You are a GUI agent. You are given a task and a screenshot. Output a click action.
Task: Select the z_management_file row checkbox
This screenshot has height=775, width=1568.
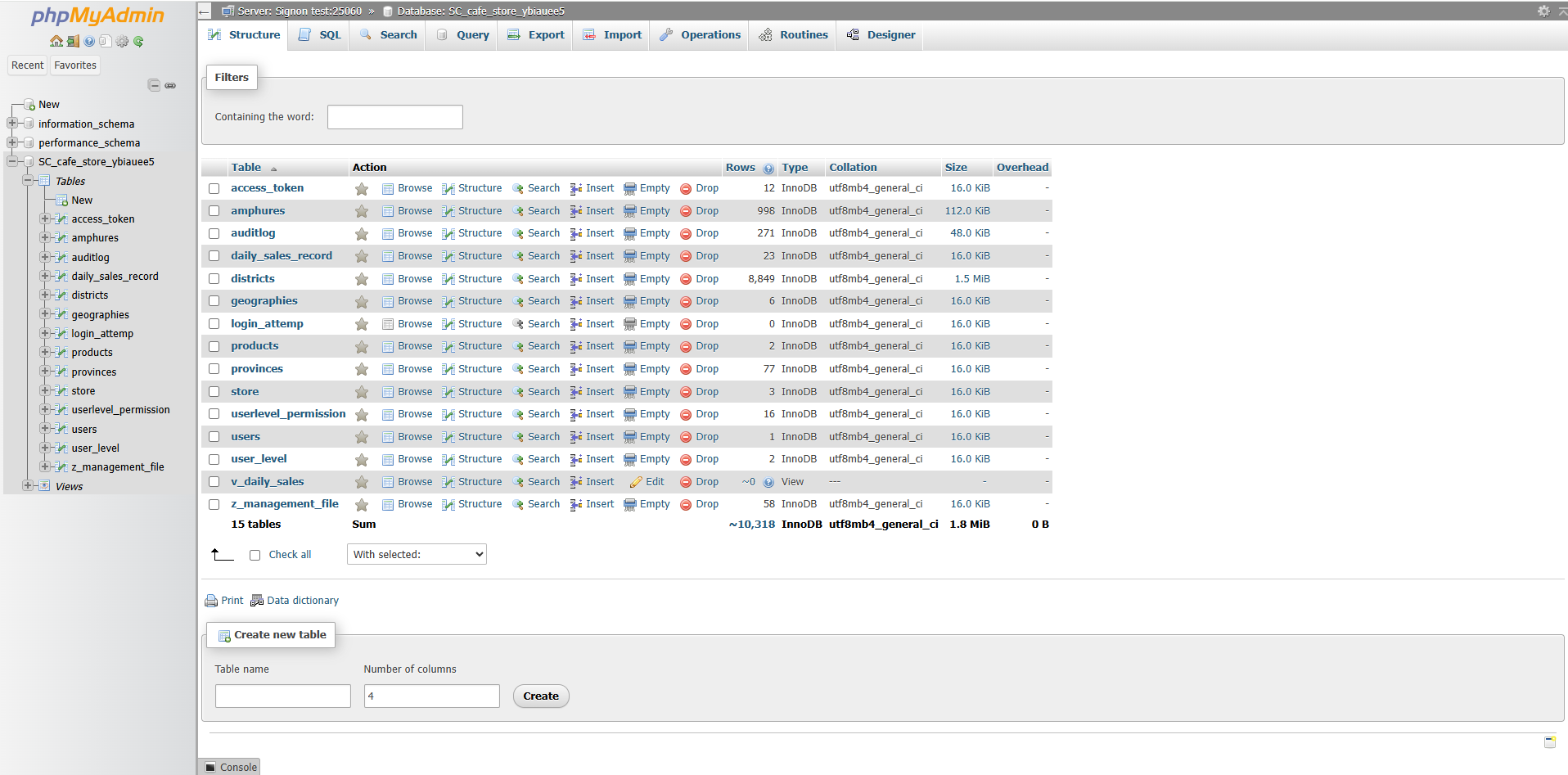[x=214, y=505]
